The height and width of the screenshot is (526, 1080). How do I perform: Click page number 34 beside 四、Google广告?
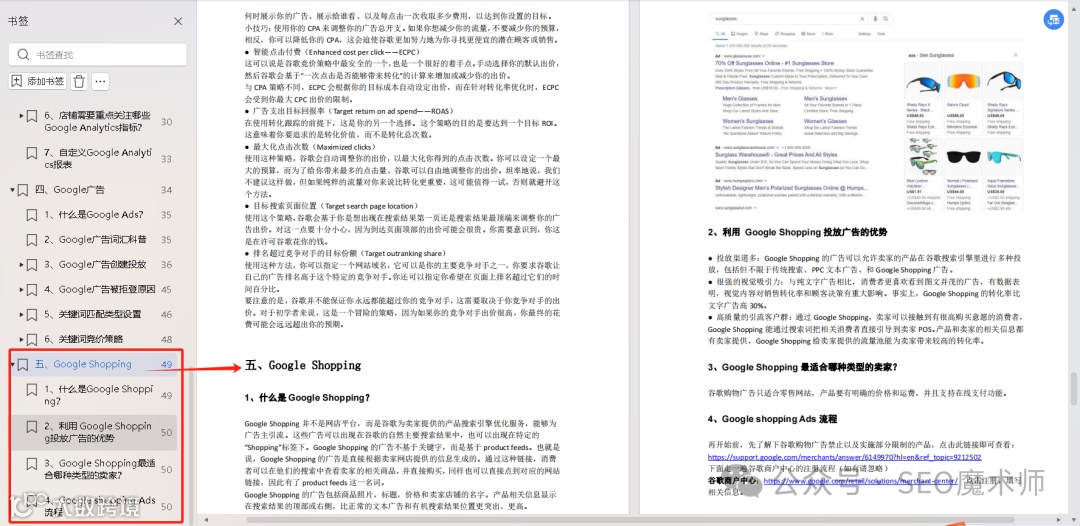[166, 190]
